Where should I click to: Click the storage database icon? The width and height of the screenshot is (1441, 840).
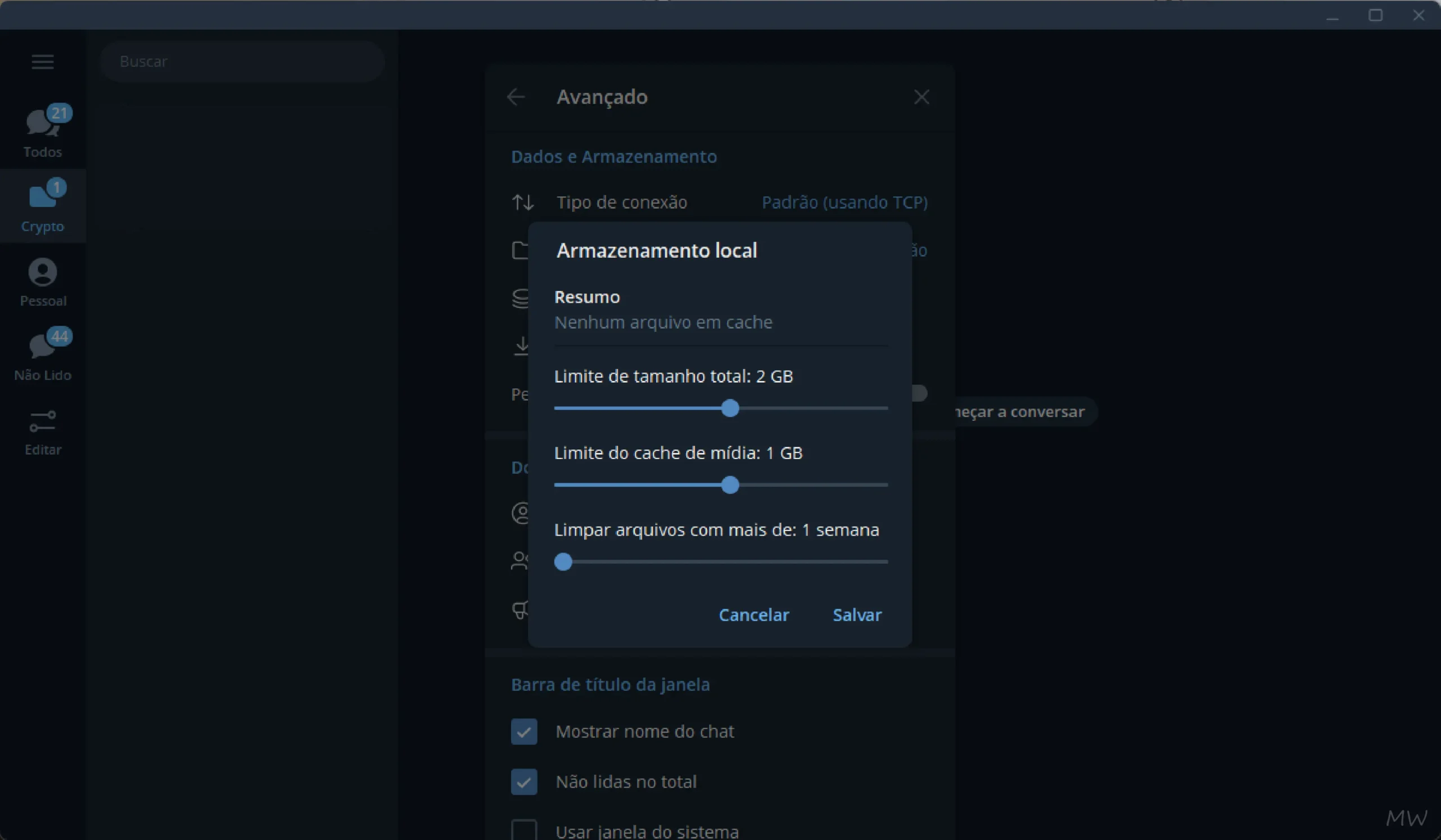520,298
